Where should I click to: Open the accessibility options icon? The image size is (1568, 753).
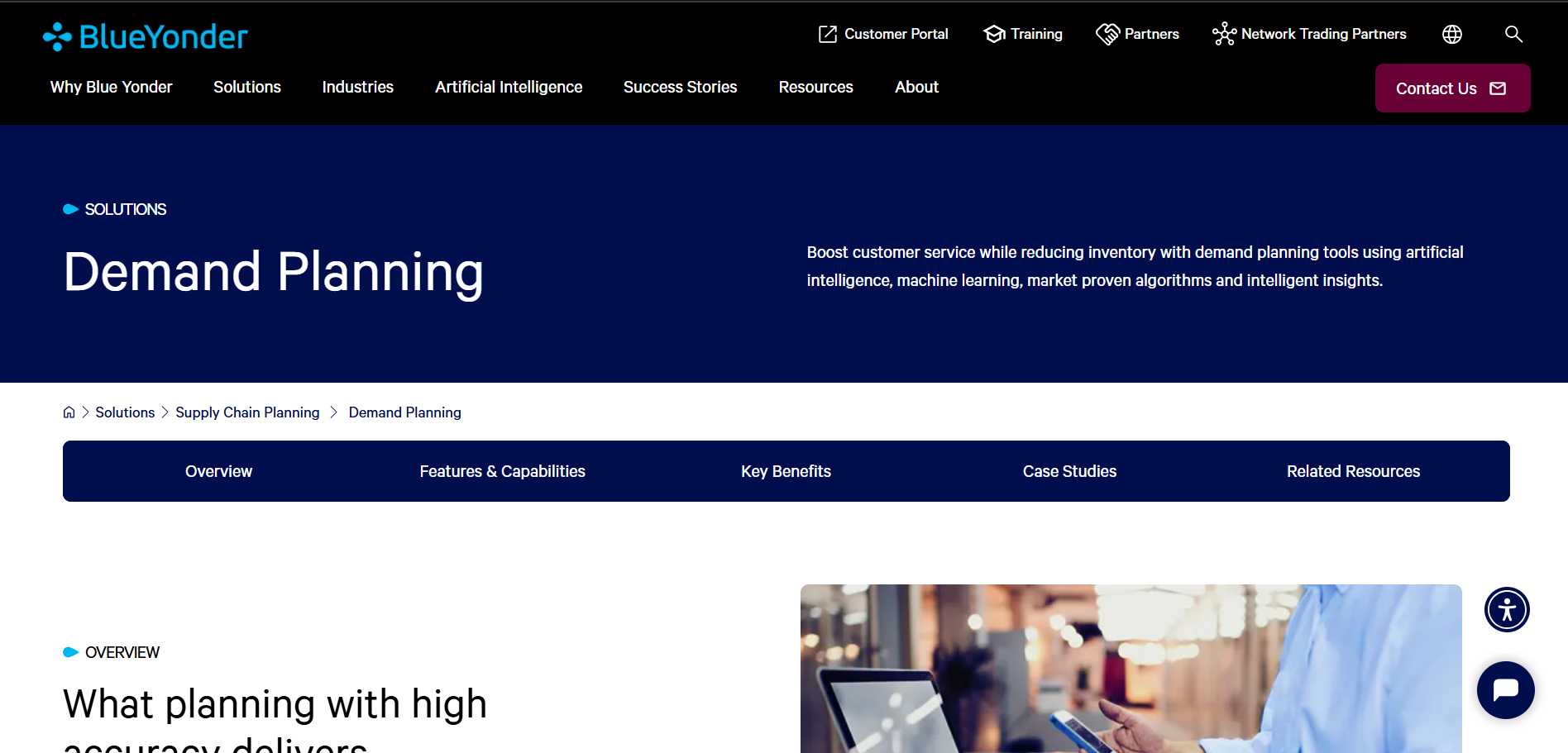(x=1507, y=610)
